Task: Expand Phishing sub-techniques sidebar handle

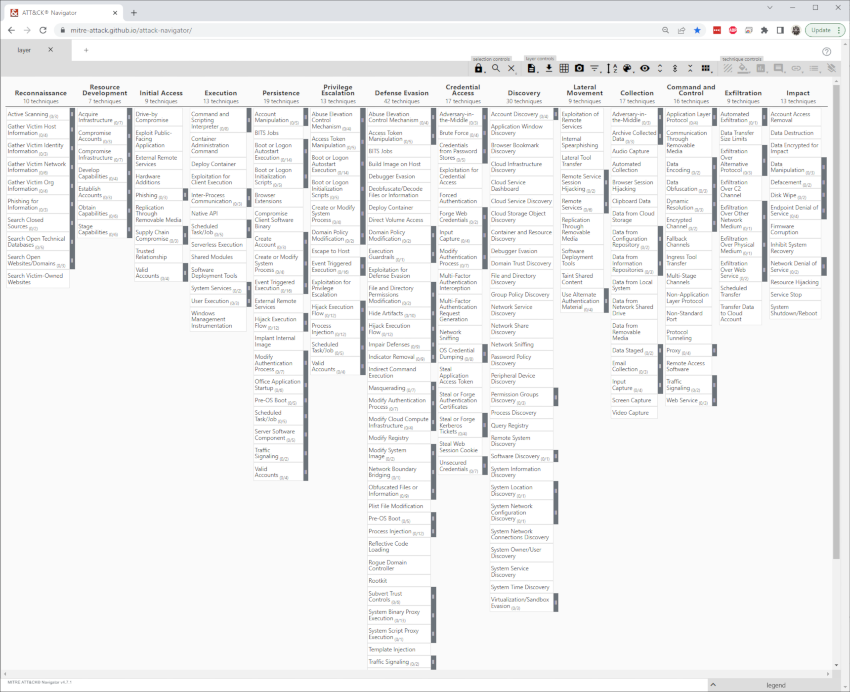Action: (x=185, y=195)
